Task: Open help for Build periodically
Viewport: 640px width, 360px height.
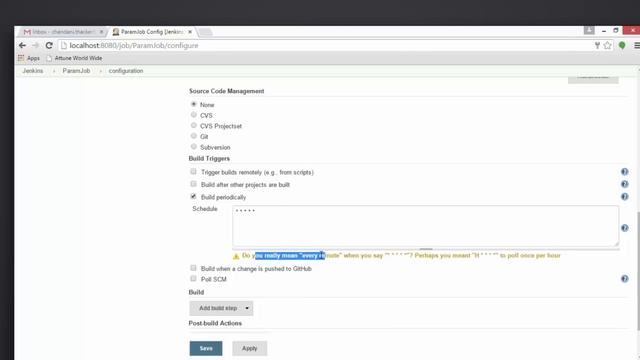Action: point(624,197)
